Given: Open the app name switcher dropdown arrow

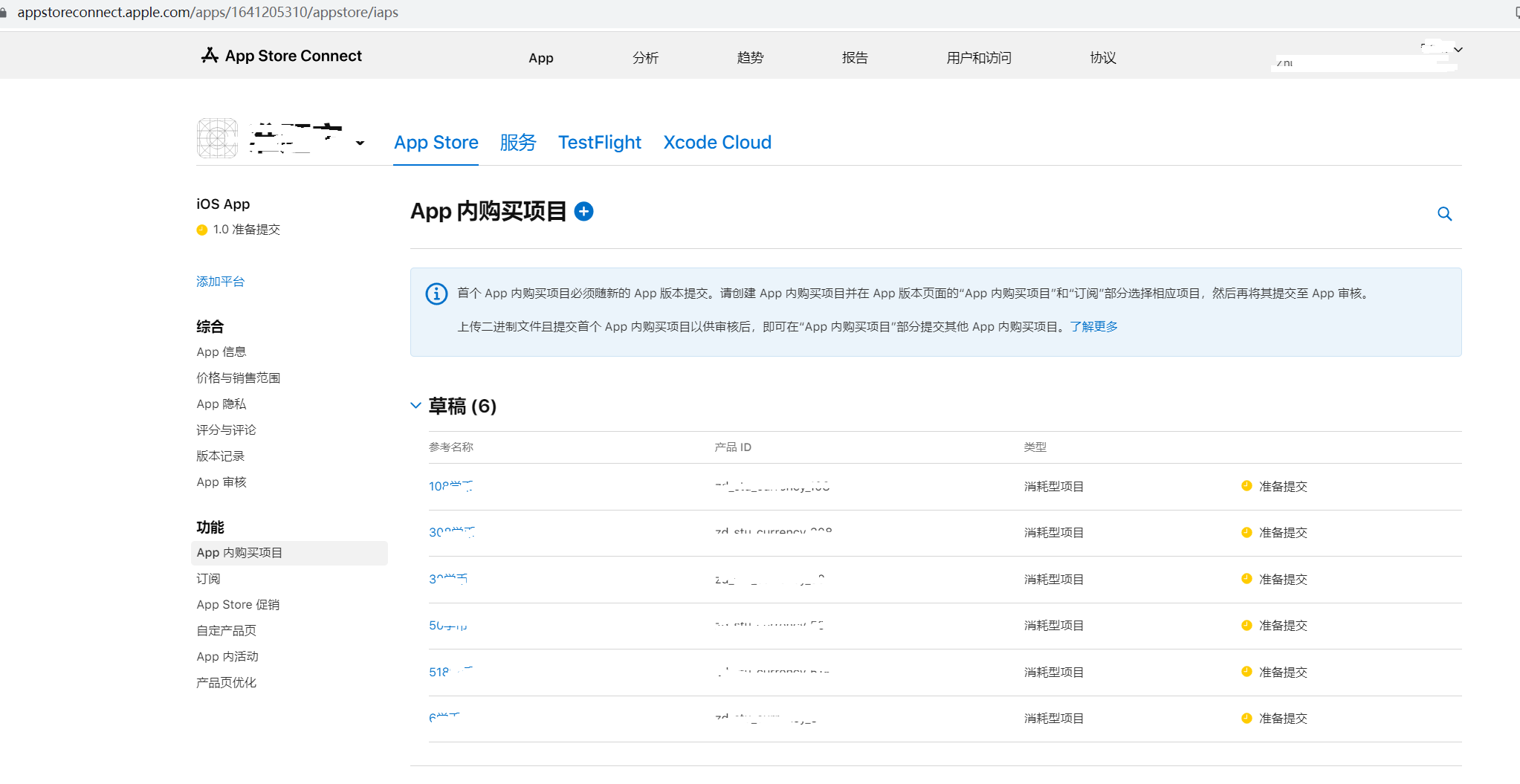Looking at the screenshot, I should point(360,143).
